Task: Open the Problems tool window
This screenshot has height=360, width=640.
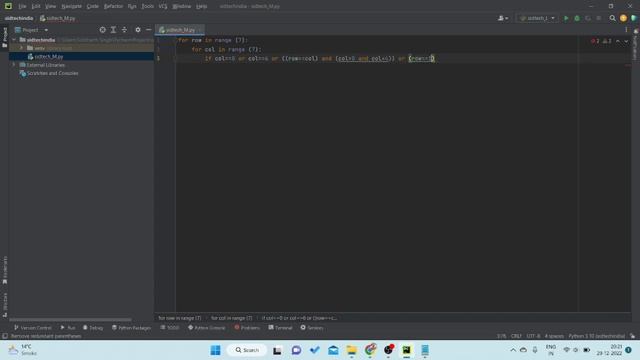Action: click(247, 328)
